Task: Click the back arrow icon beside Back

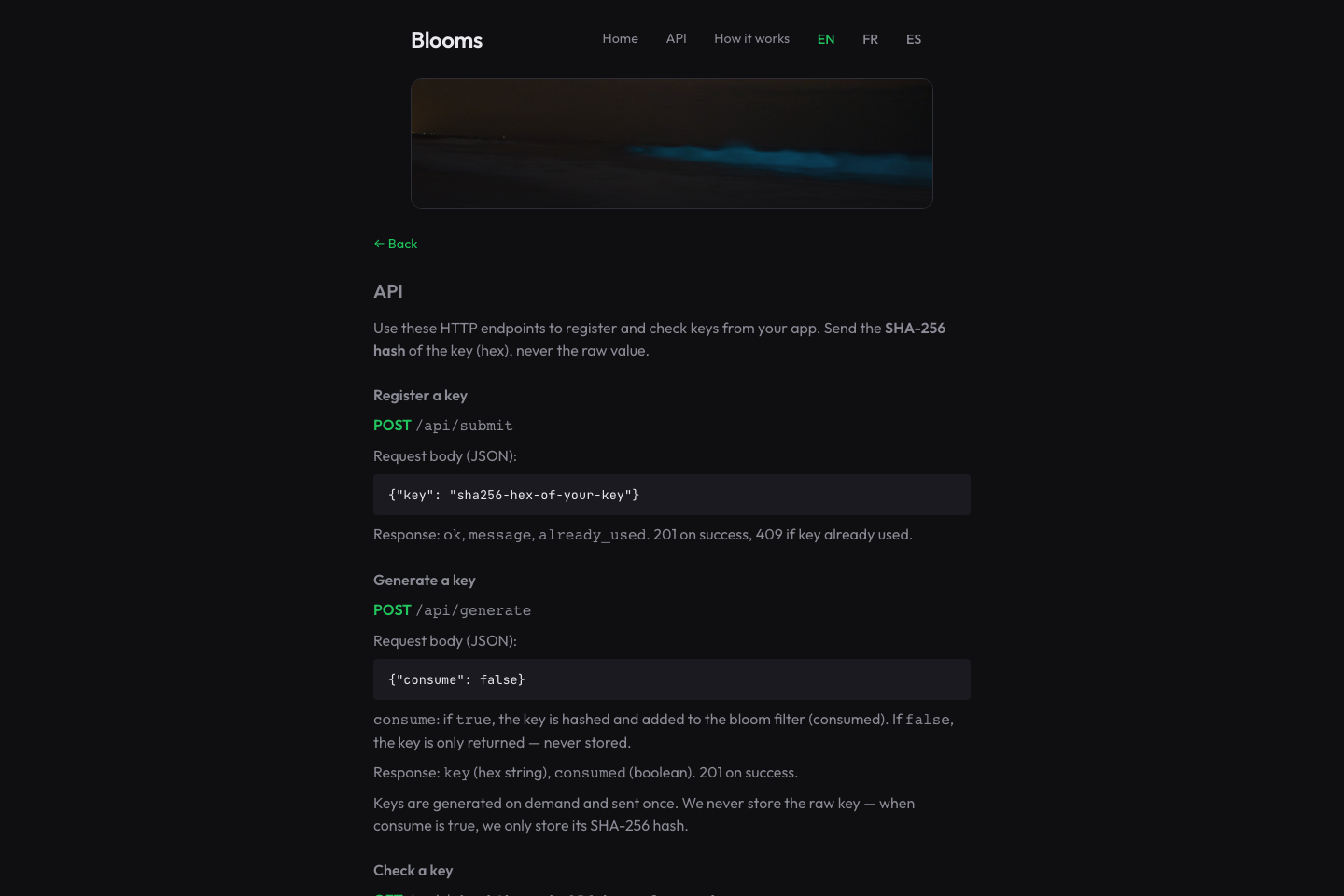Action: point(379,244)
